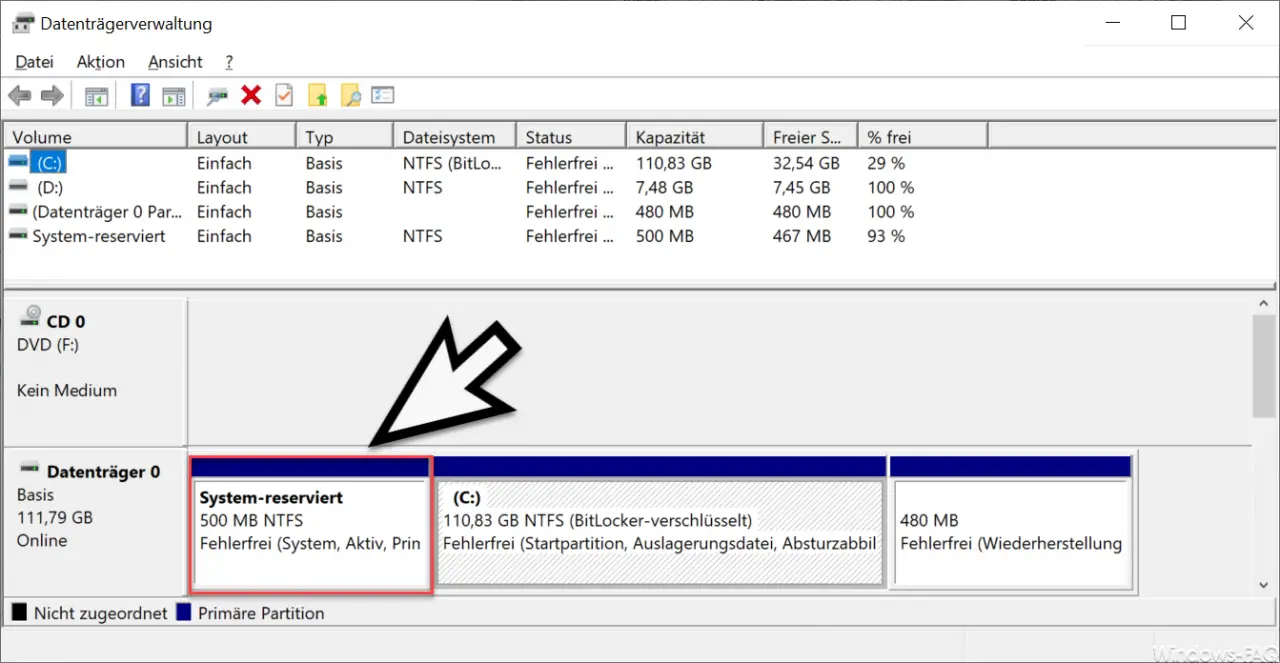
Task: Sort by the Dateisystem column header
Action: point(454,137)
